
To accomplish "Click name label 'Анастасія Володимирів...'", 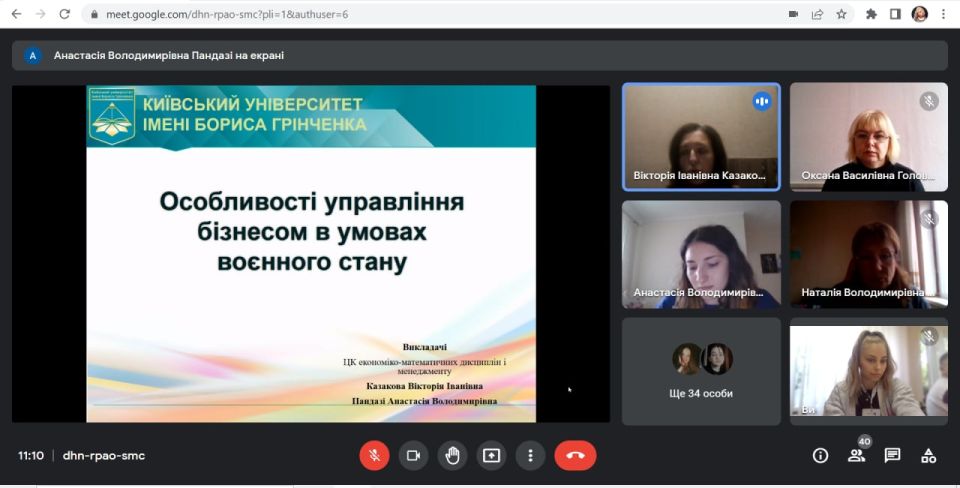I will click(x=699, y=293).
